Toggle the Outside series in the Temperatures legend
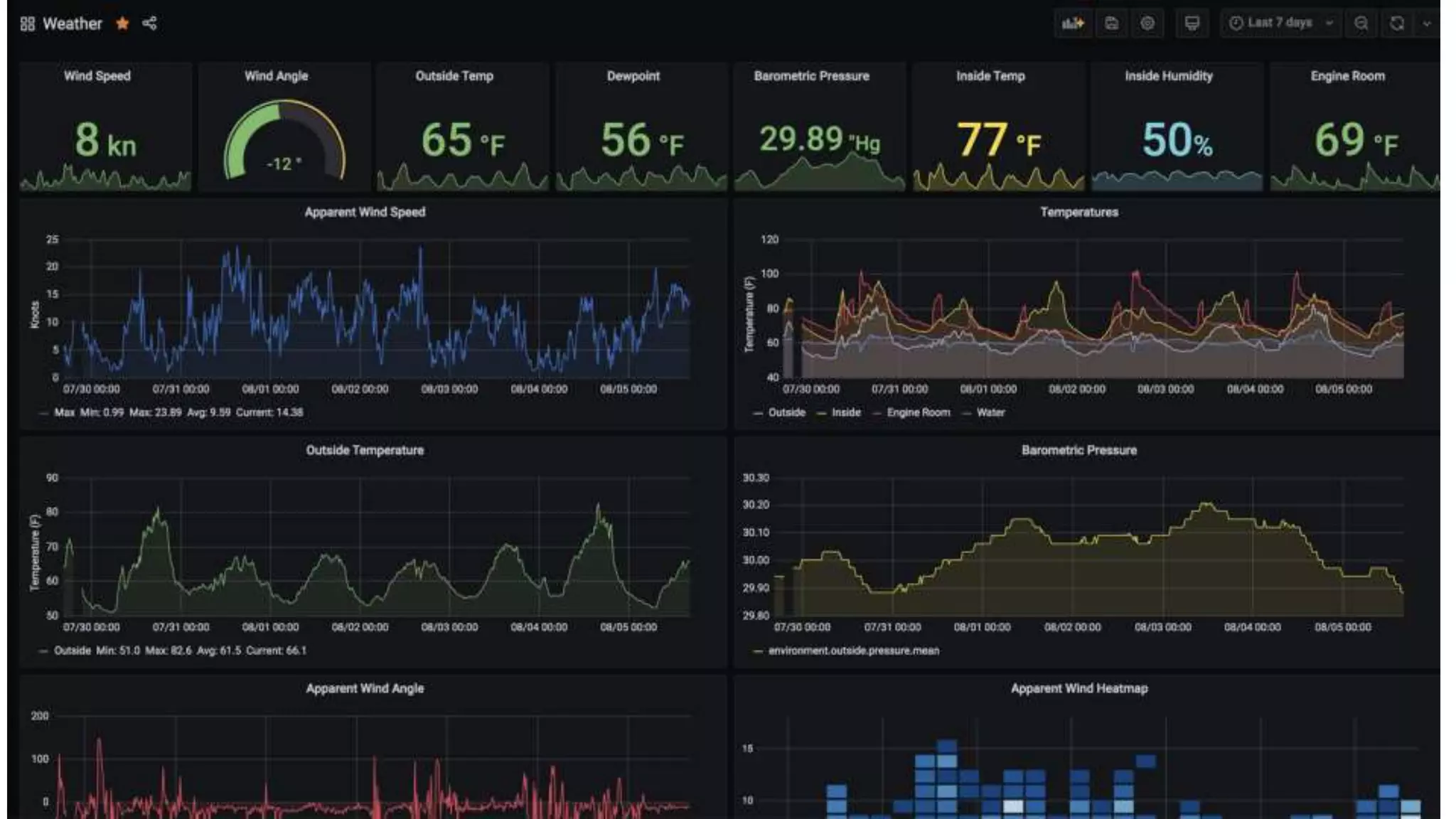Image resolution: width=1456 pixels, height=819 pixels. [786, 412]
